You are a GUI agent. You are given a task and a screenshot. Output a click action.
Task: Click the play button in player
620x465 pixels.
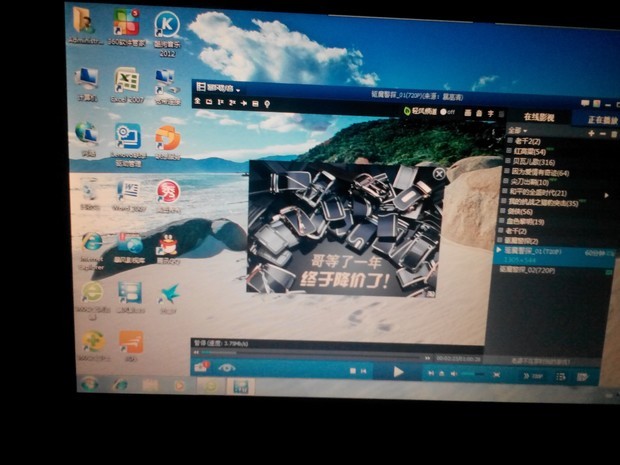pyautogui.click(x=398, y=372)
